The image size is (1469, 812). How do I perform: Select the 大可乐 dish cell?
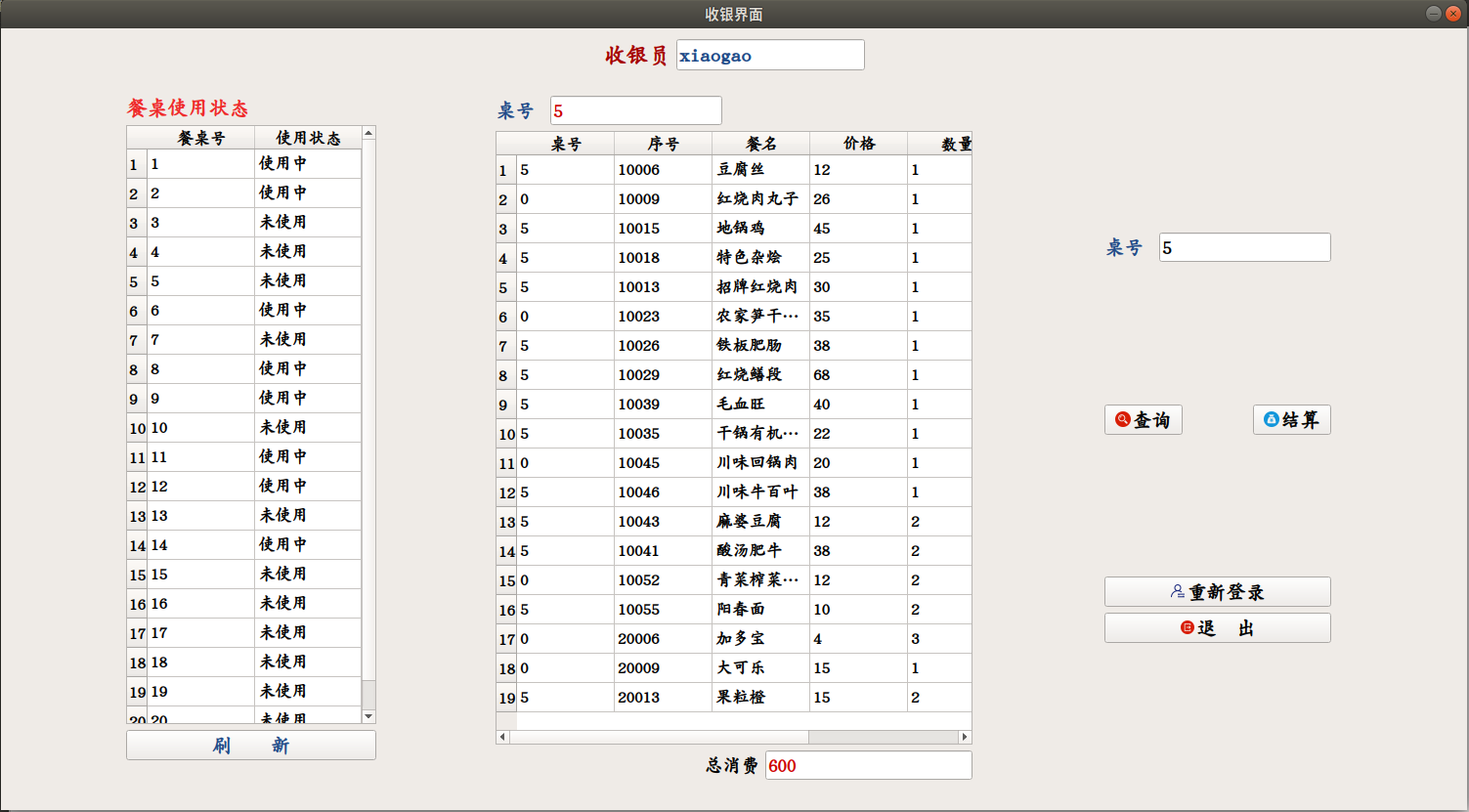(x=761, y=668)
